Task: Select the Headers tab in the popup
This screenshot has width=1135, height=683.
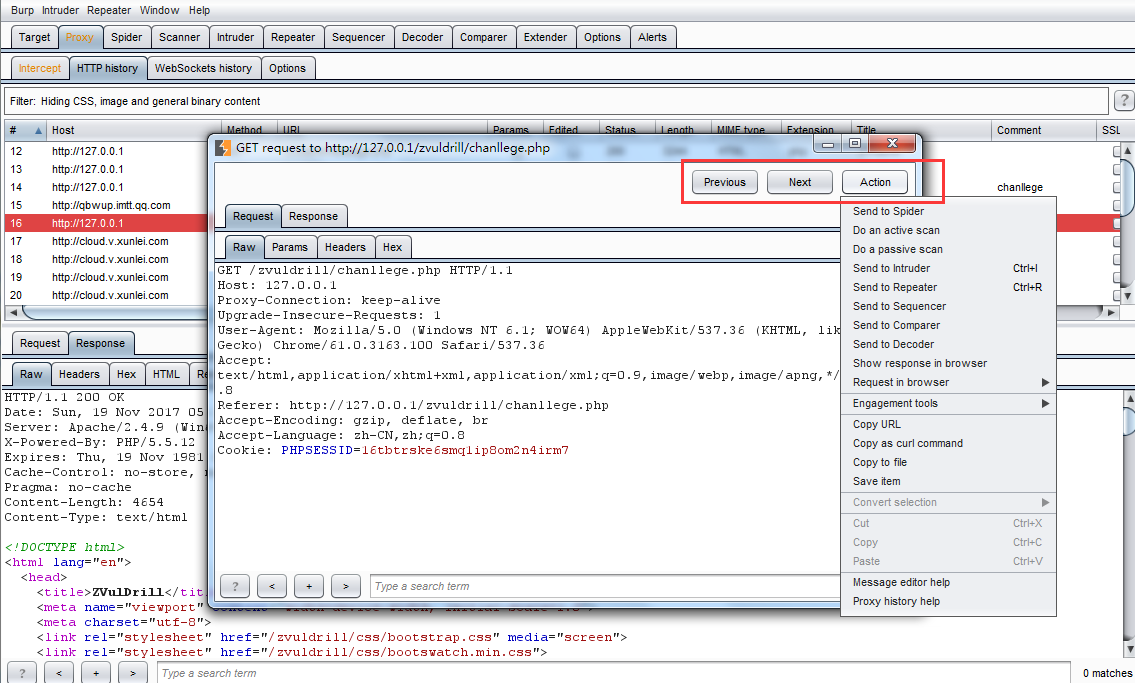Action: (345, 247)
